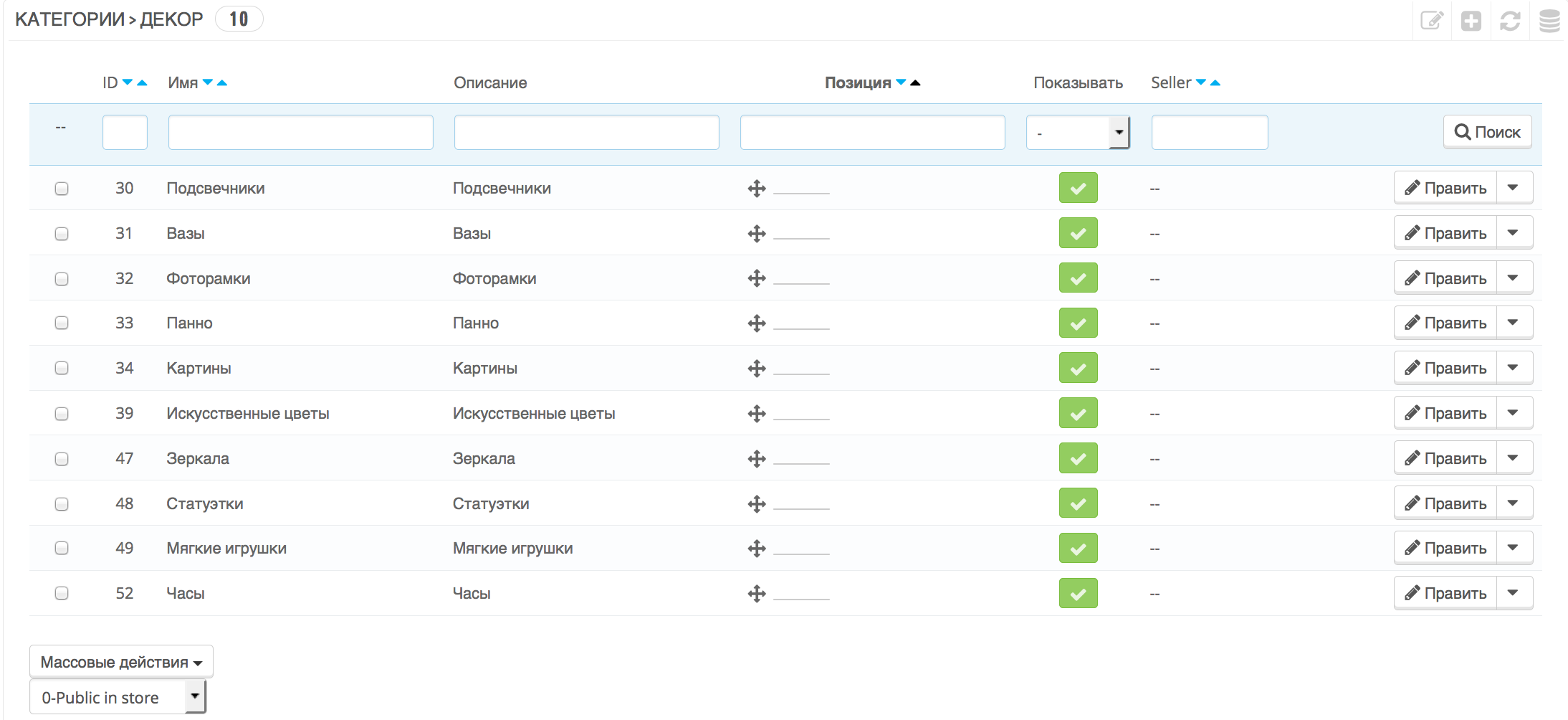The width and height of the screenshot is (1568, 720).
Task: Click Править for Статуэтки row
Action: 1445,504
